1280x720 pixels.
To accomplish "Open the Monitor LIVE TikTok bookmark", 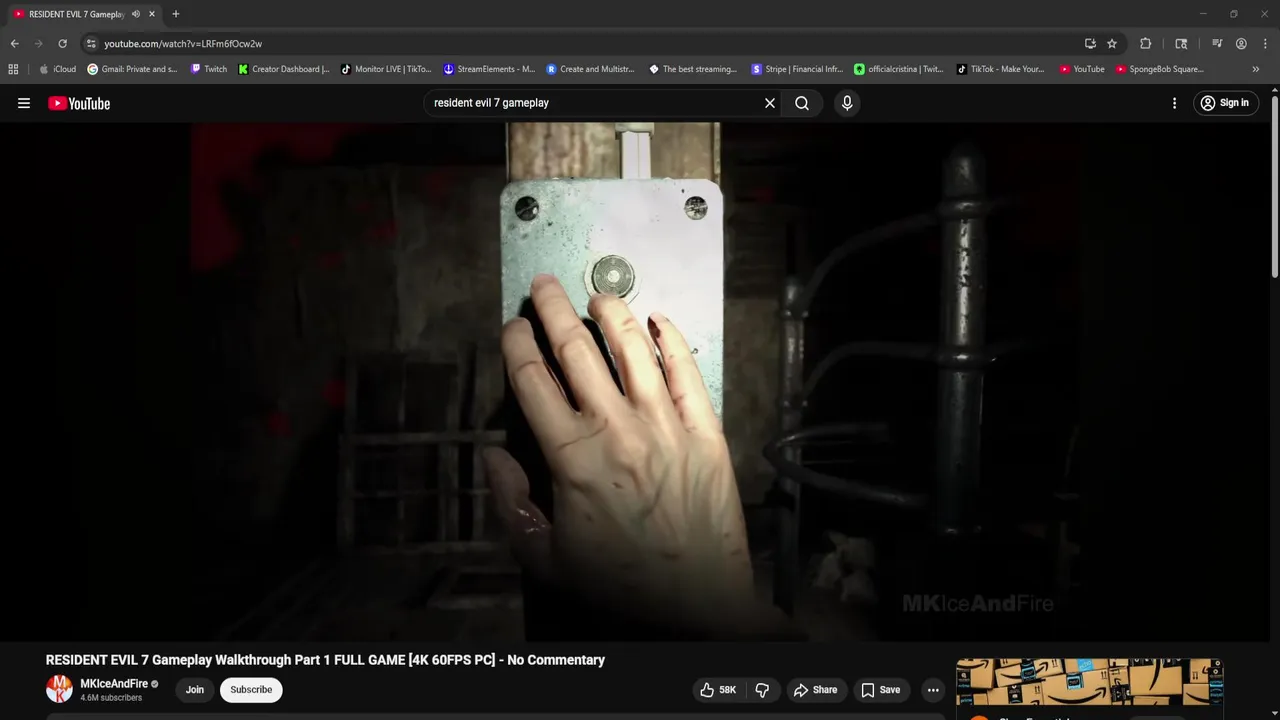I will pyautogui.click(x=386, y=69).
